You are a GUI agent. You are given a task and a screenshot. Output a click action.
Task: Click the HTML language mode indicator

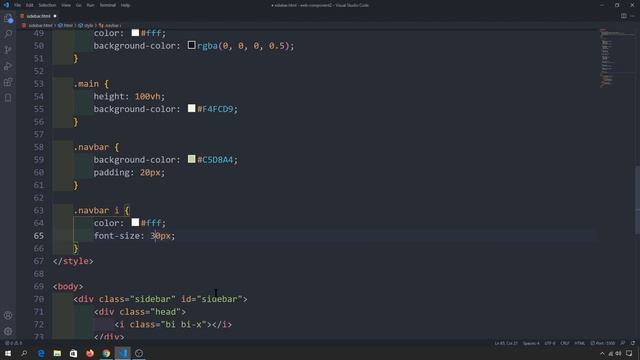580,343
